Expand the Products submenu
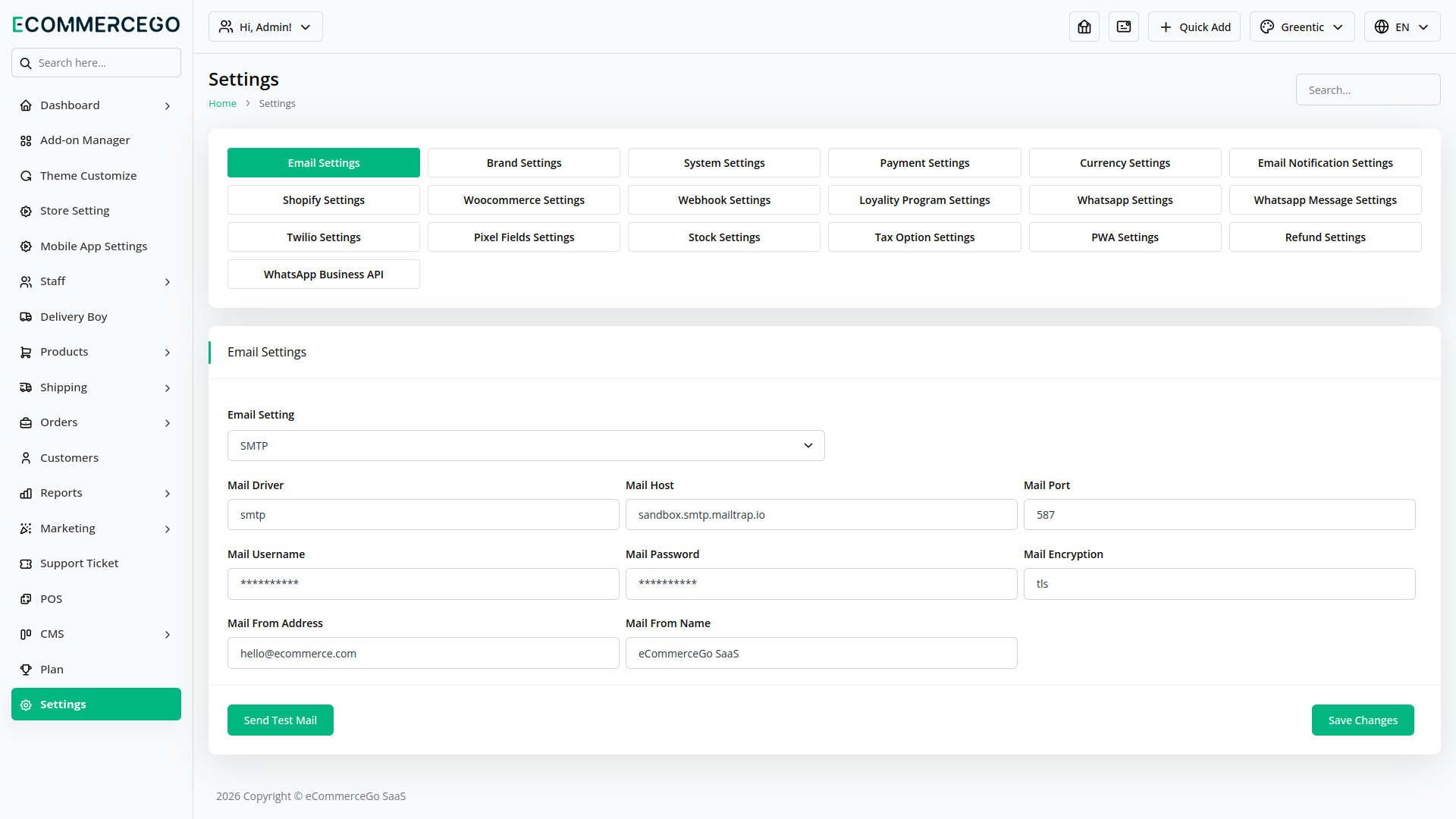 pos(167,353)
